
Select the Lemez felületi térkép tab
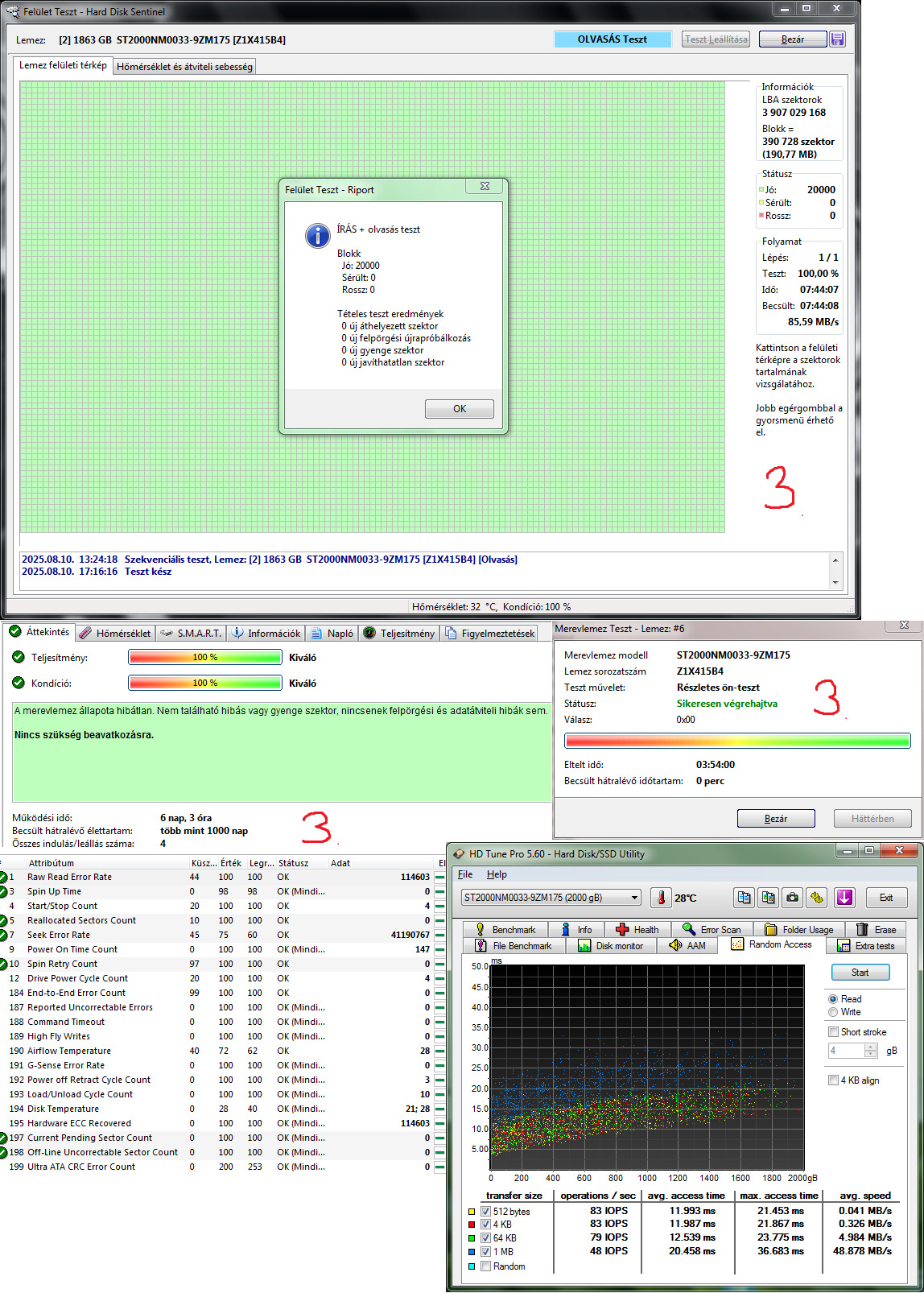(x=63, y=65)
